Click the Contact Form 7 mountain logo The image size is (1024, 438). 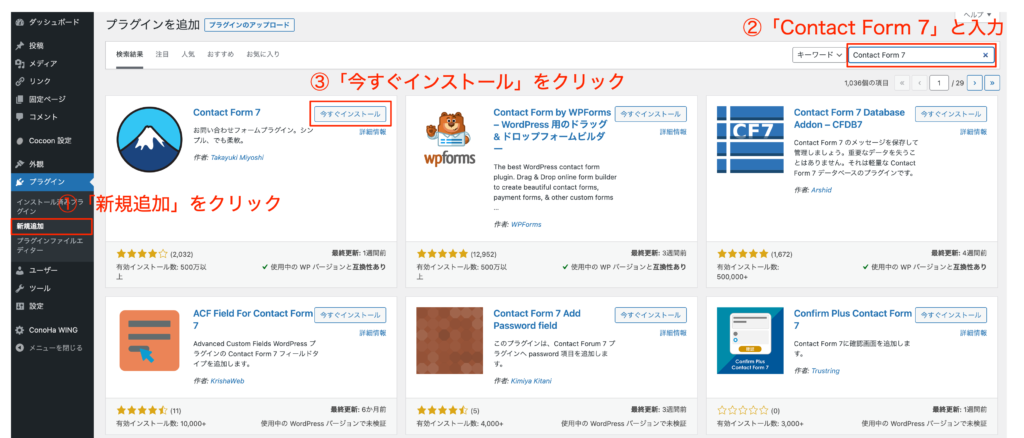click(149, 139)
